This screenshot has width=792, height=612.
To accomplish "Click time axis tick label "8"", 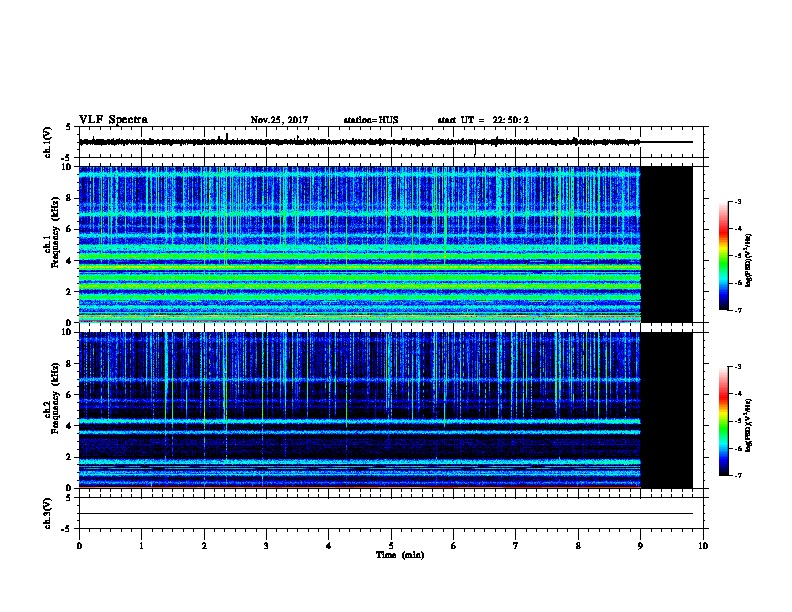I will (x=578, y=545).
